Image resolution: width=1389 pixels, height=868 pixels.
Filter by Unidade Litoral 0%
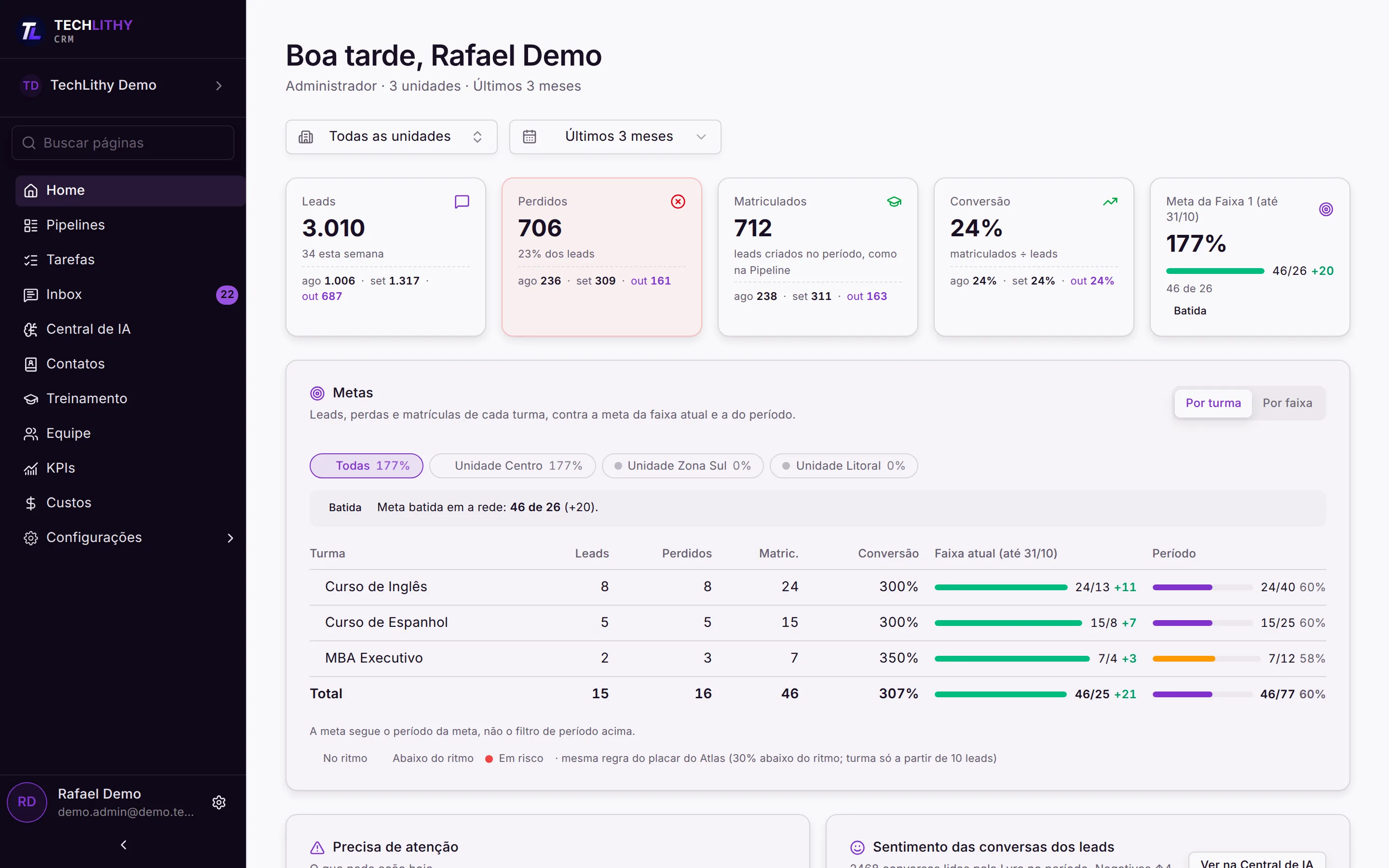(x=844, y=465)
